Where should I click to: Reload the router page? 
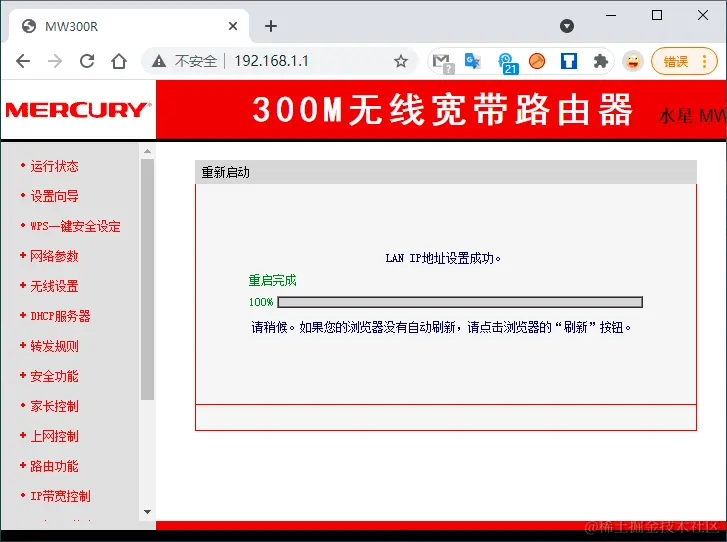pyautogui.click(x=87, y=61)
